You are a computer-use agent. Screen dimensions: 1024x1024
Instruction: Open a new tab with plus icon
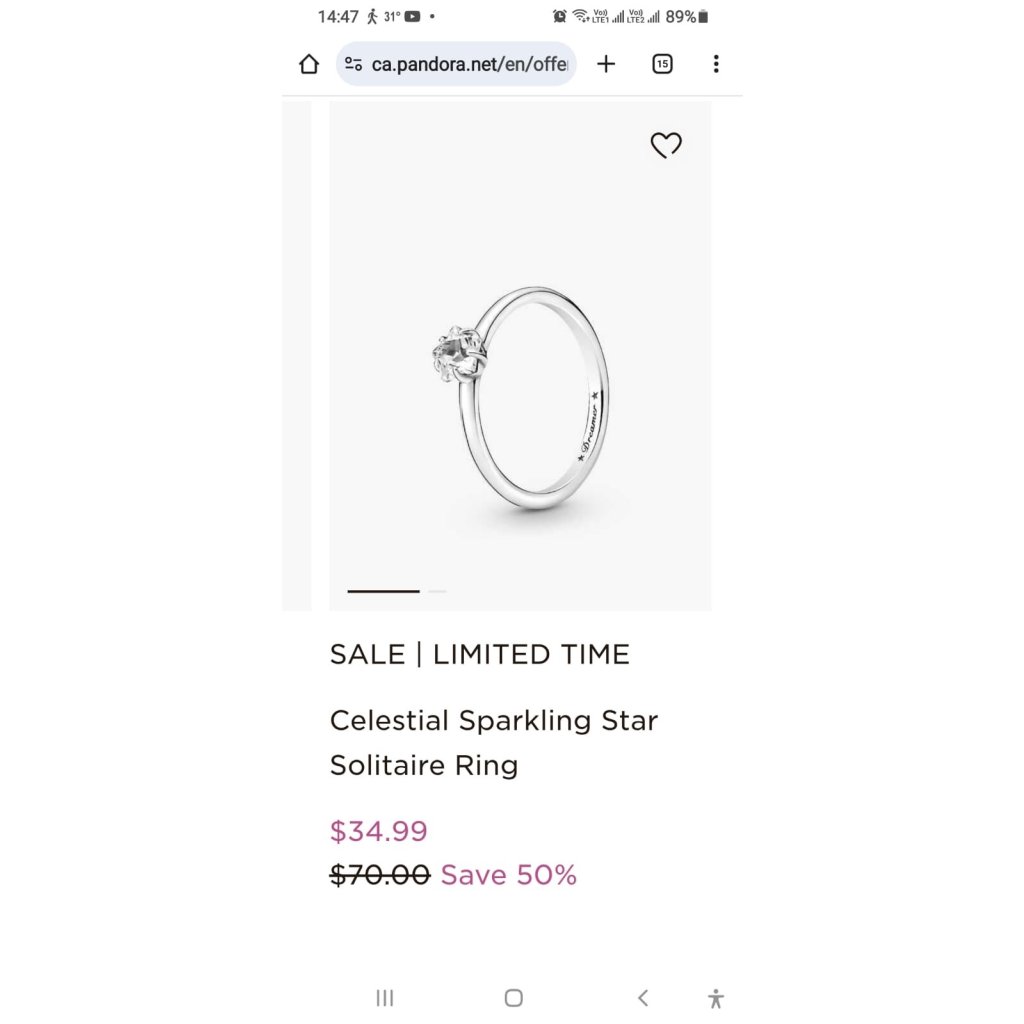[x=606, y=64]
